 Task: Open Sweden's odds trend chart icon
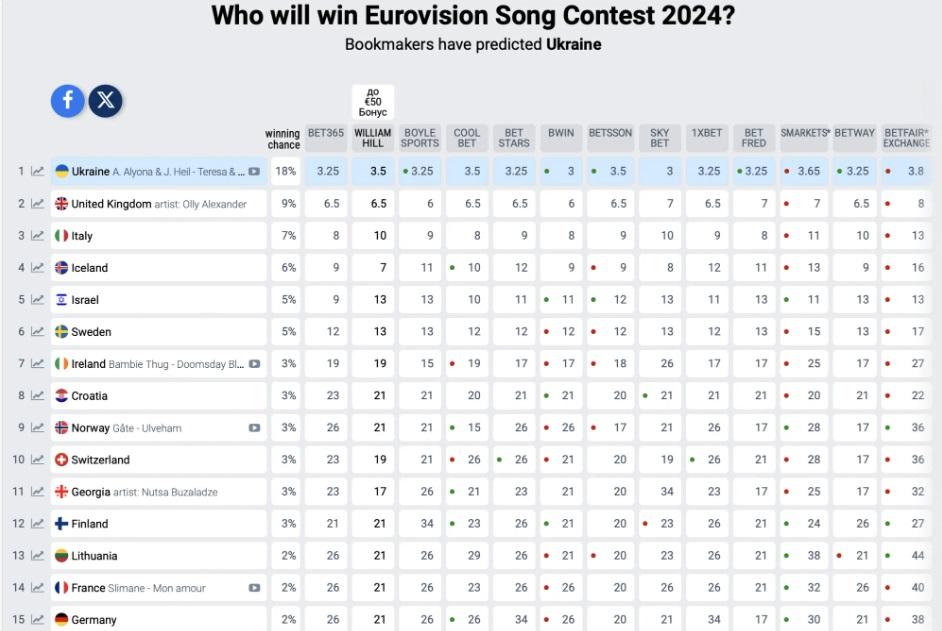tap(38, 332)
